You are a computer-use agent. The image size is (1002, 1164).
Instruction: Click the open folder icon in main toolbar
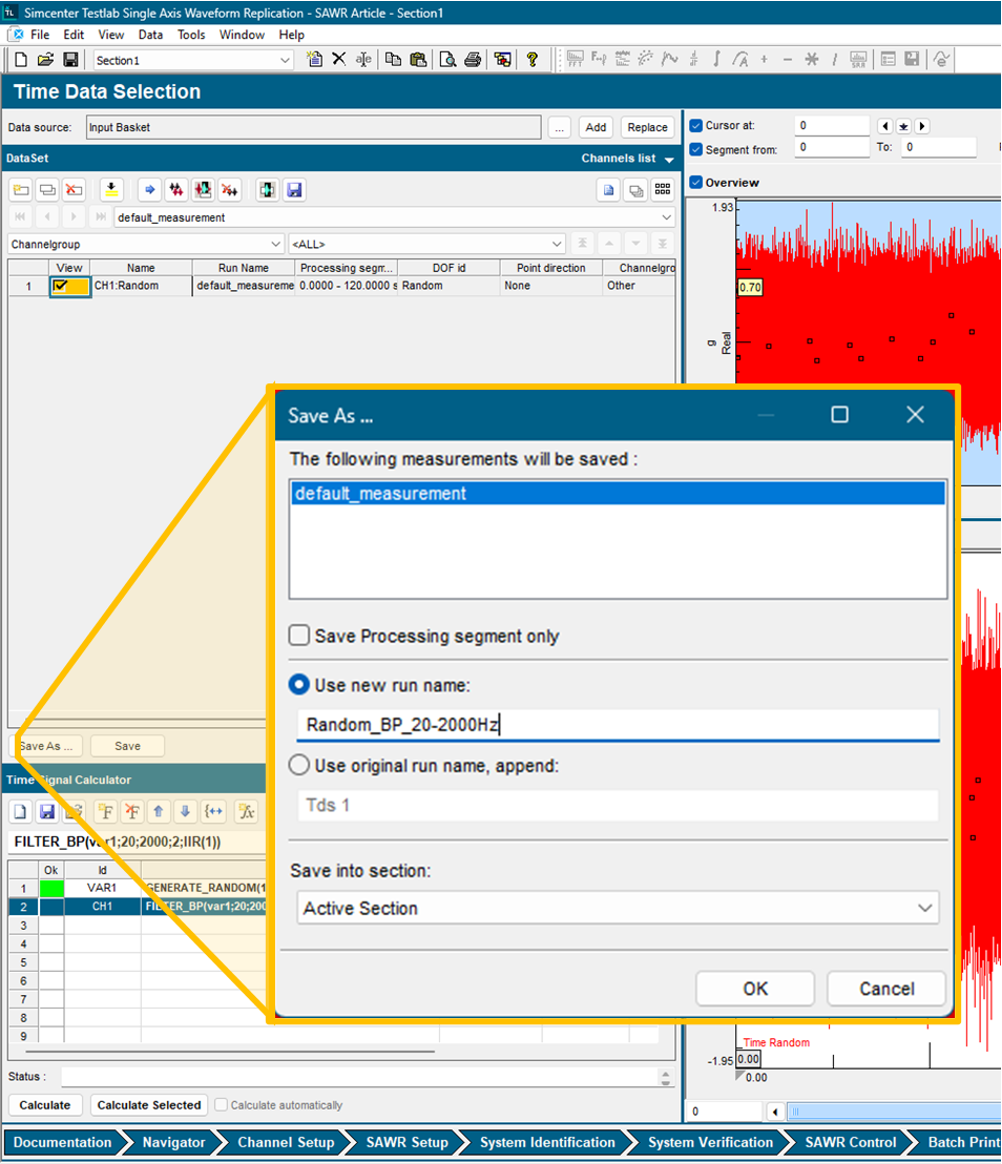[x=45, y=60]
